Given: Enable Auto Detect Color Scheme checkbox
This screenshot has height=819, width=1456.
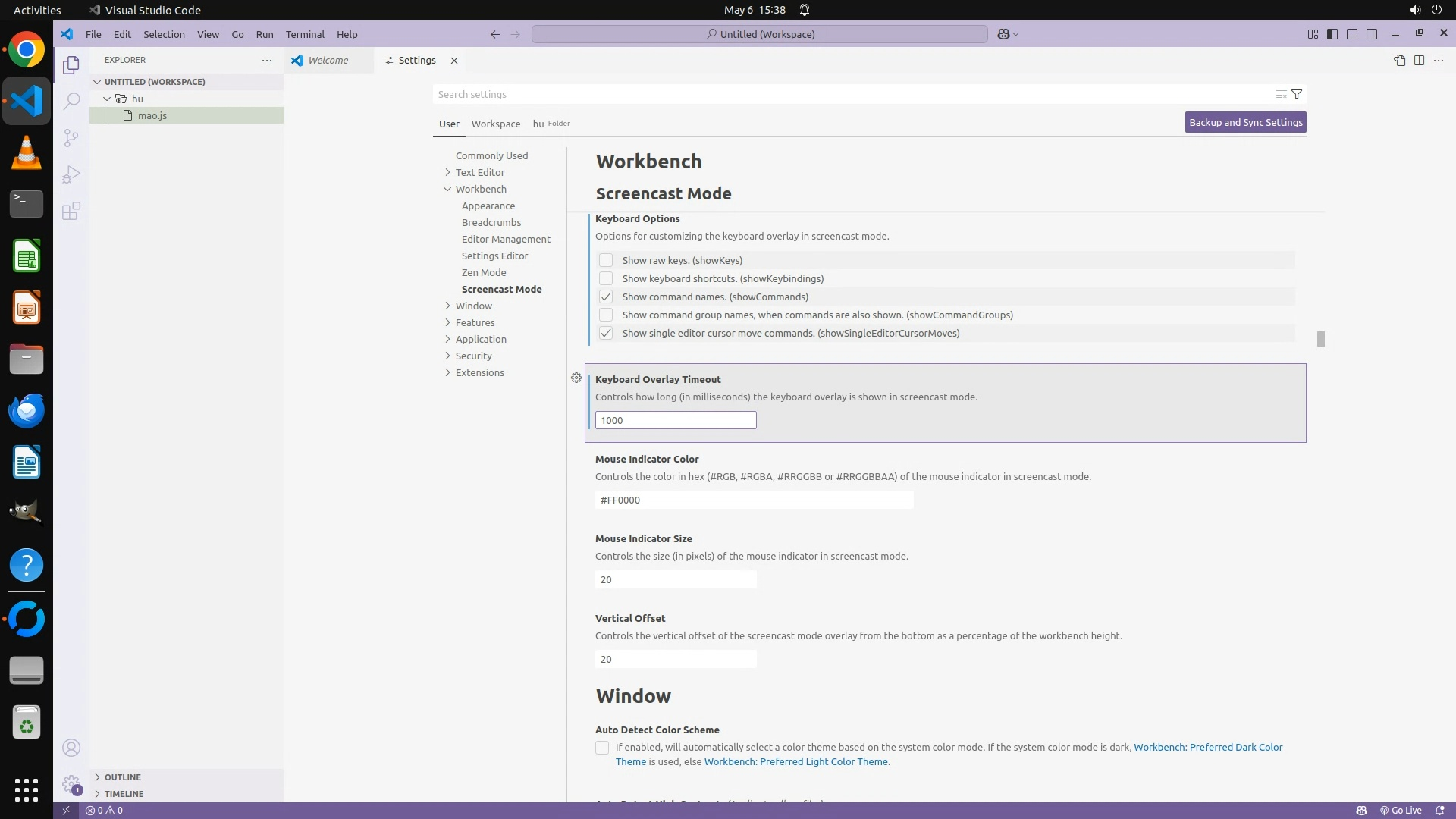Looking at the screenshot, I should click(602, 748).
